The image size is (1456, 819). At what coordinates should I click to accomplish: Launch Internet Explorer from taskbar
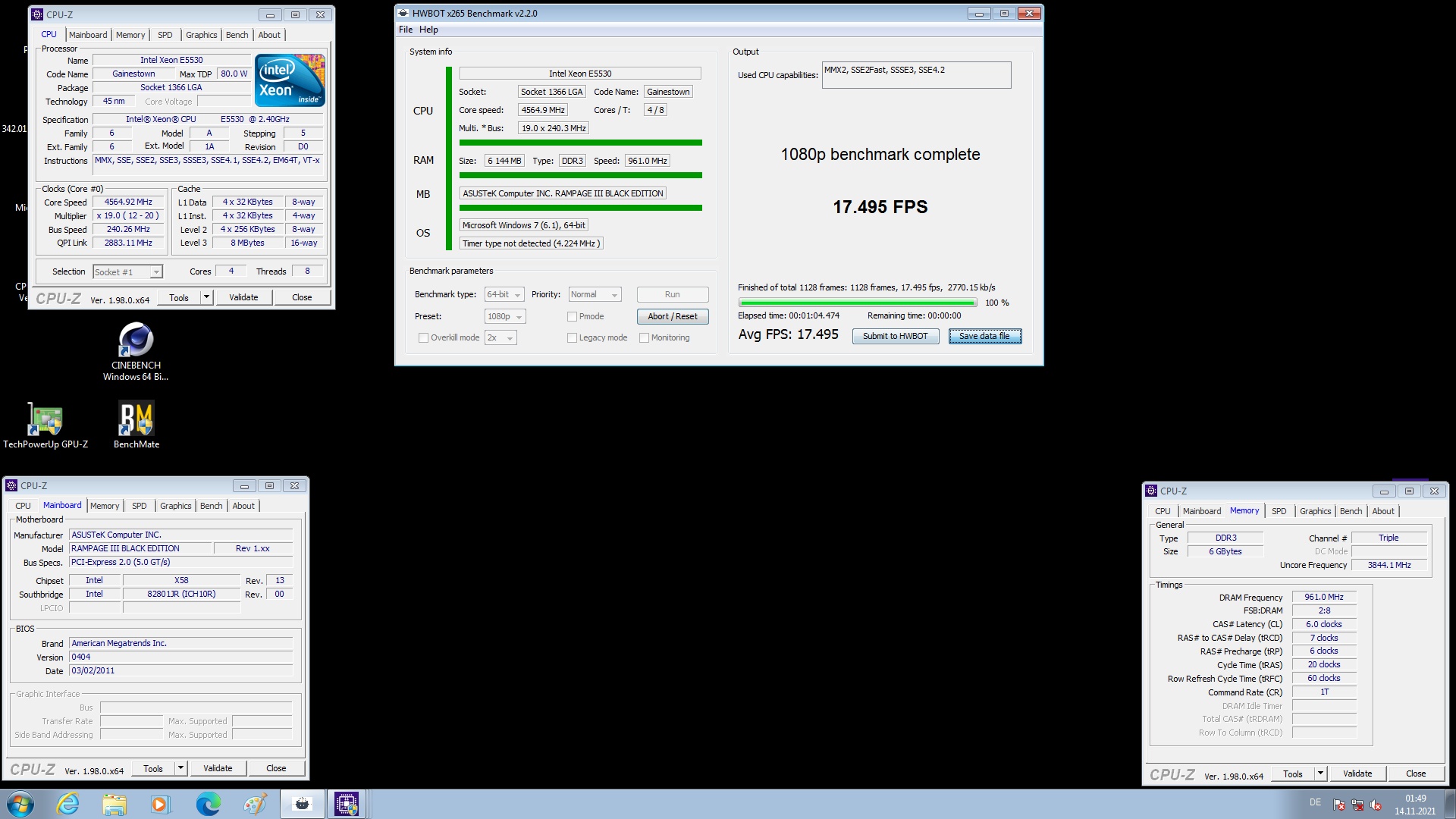pos(68,804)
